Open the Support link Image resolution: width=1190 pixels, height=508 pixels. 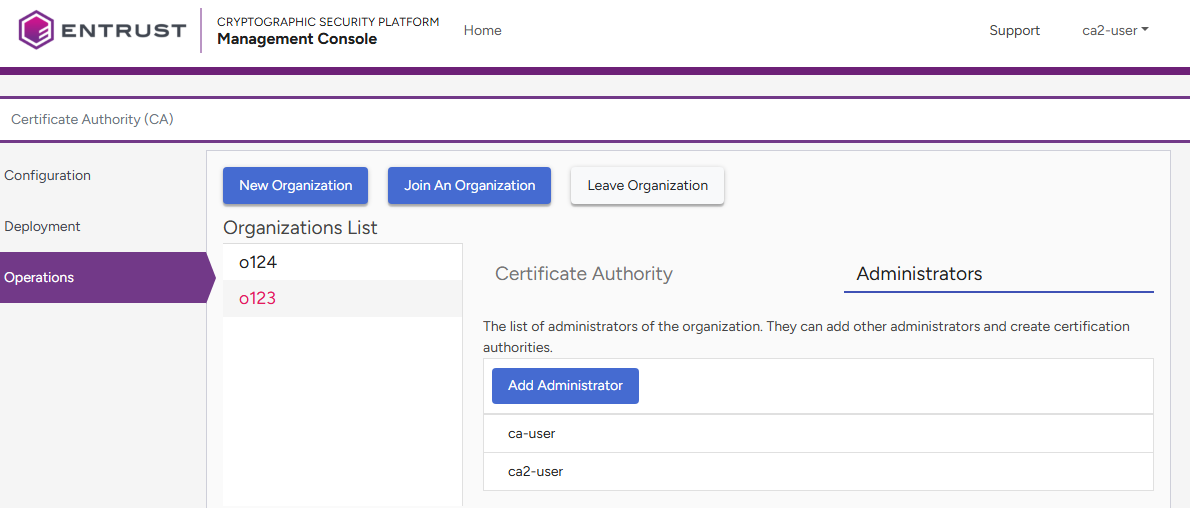(x=1014, y=30)
